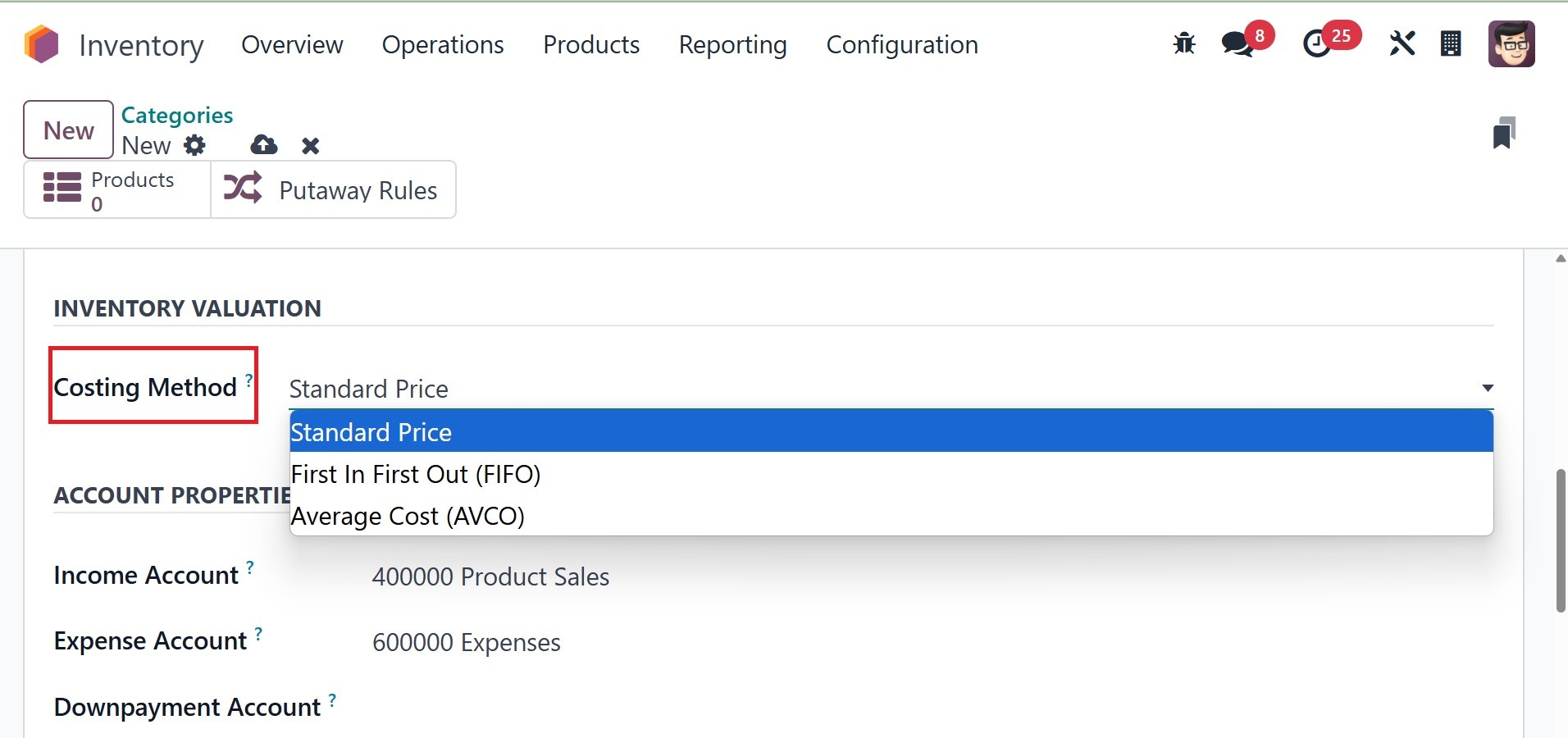
Task: Open the Putaway Rules button
Action: (333, 190)
